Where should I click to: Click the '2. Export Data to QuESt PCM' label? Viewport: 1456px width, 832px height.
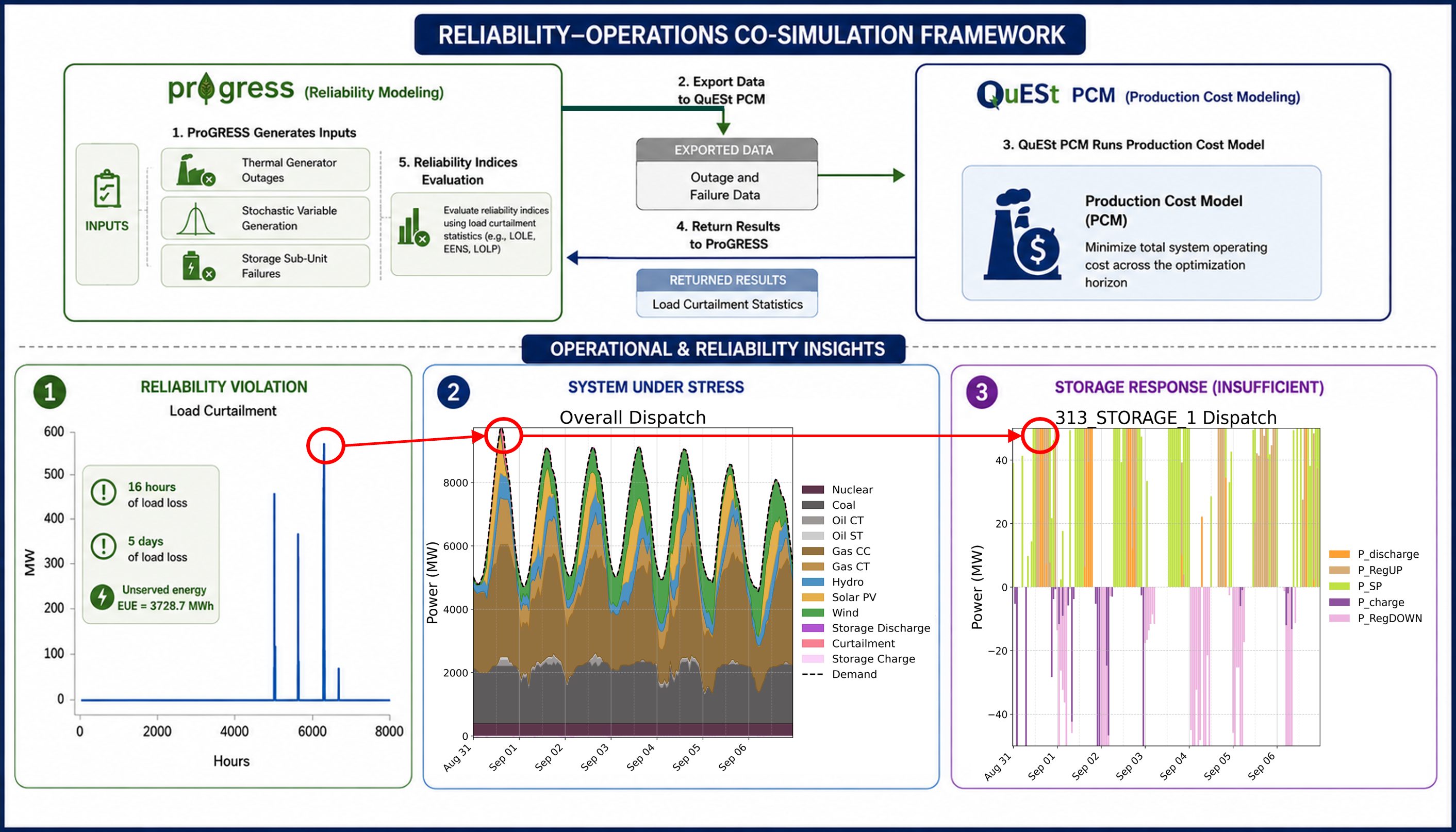coord(721,90)
